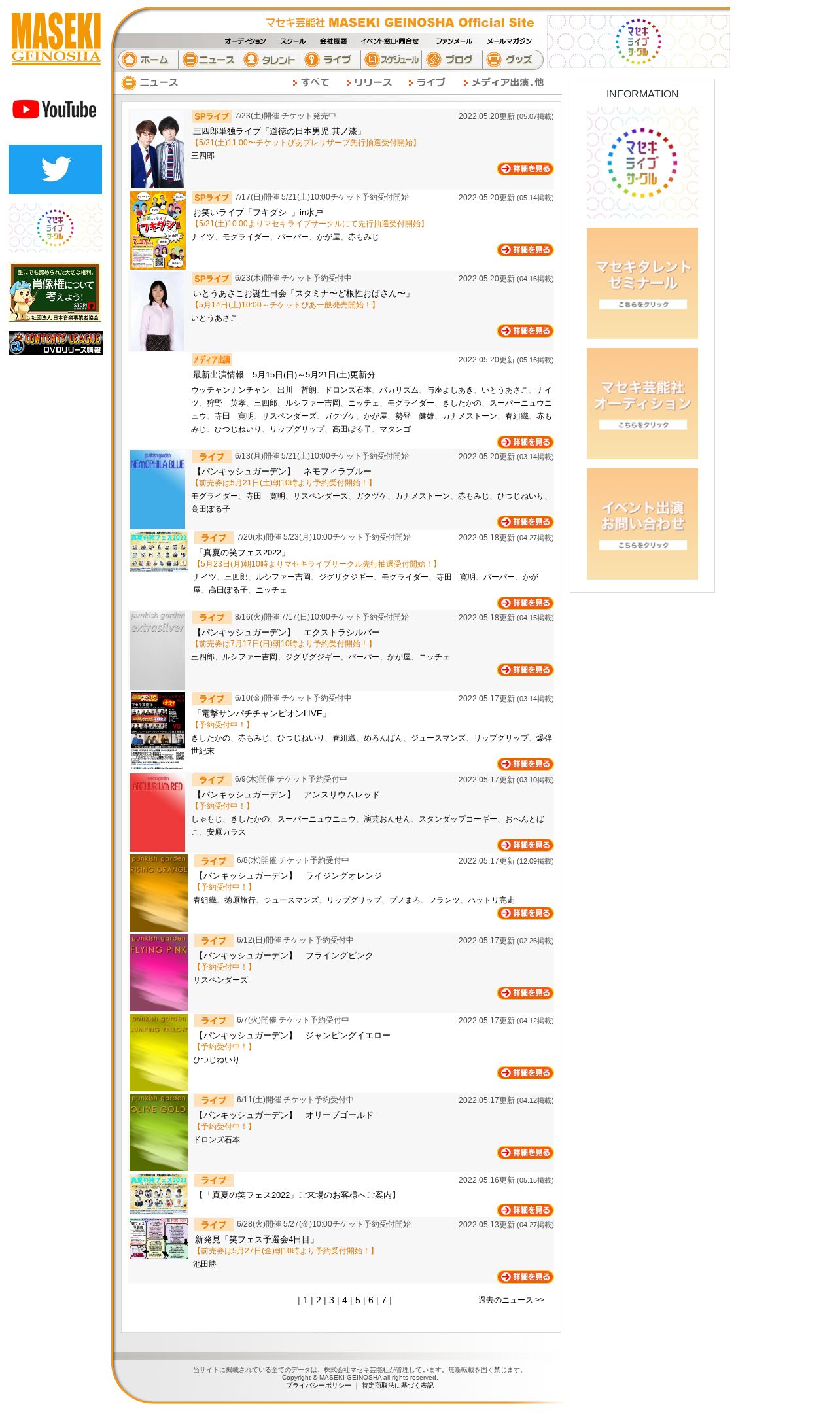The image size is (840, 1417).
Task: View details for 三四郎単独ライブ entry
Action: 525,169
